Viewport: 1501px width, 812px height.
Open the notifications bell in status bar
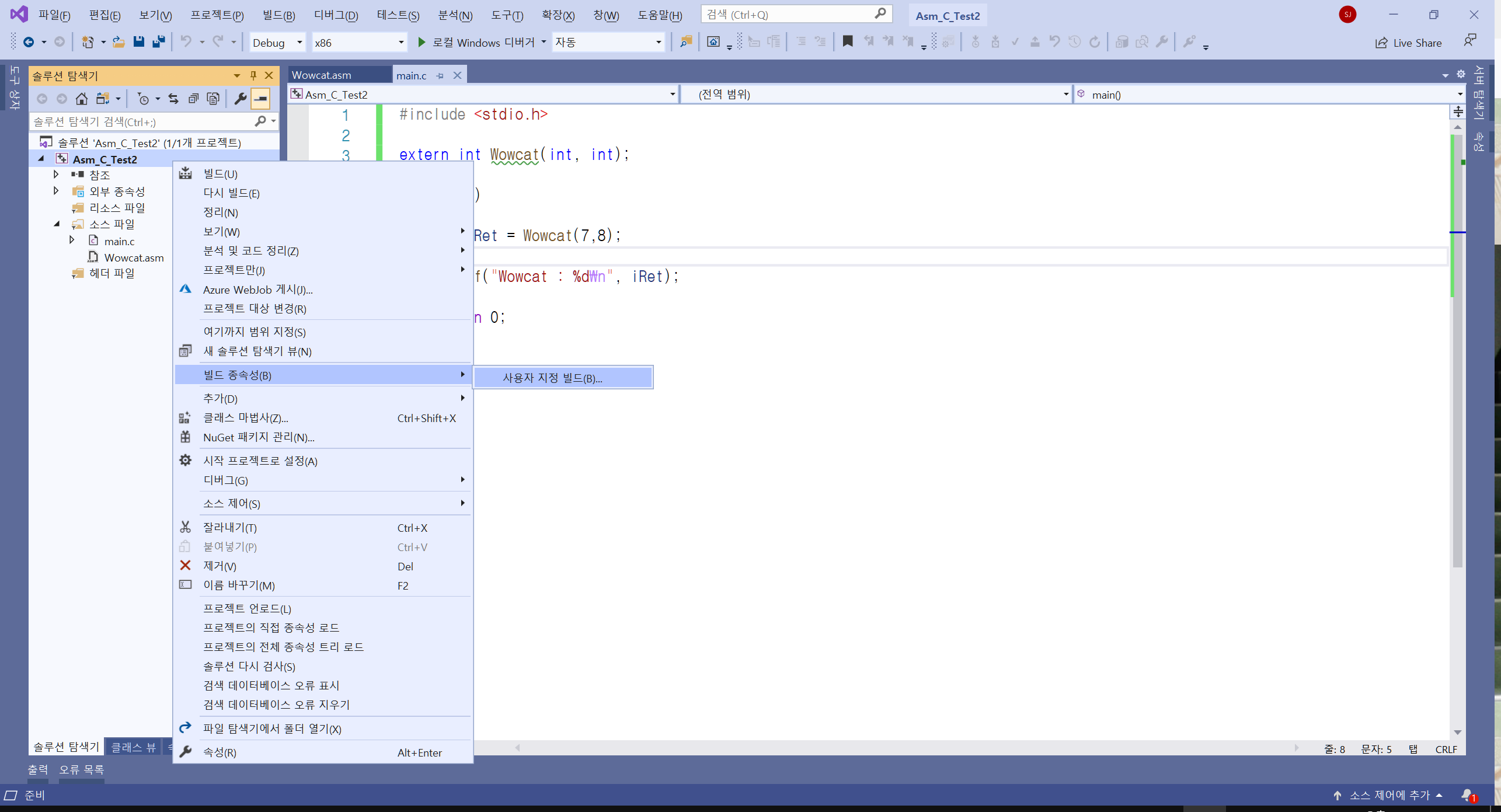click(1467, 794)
